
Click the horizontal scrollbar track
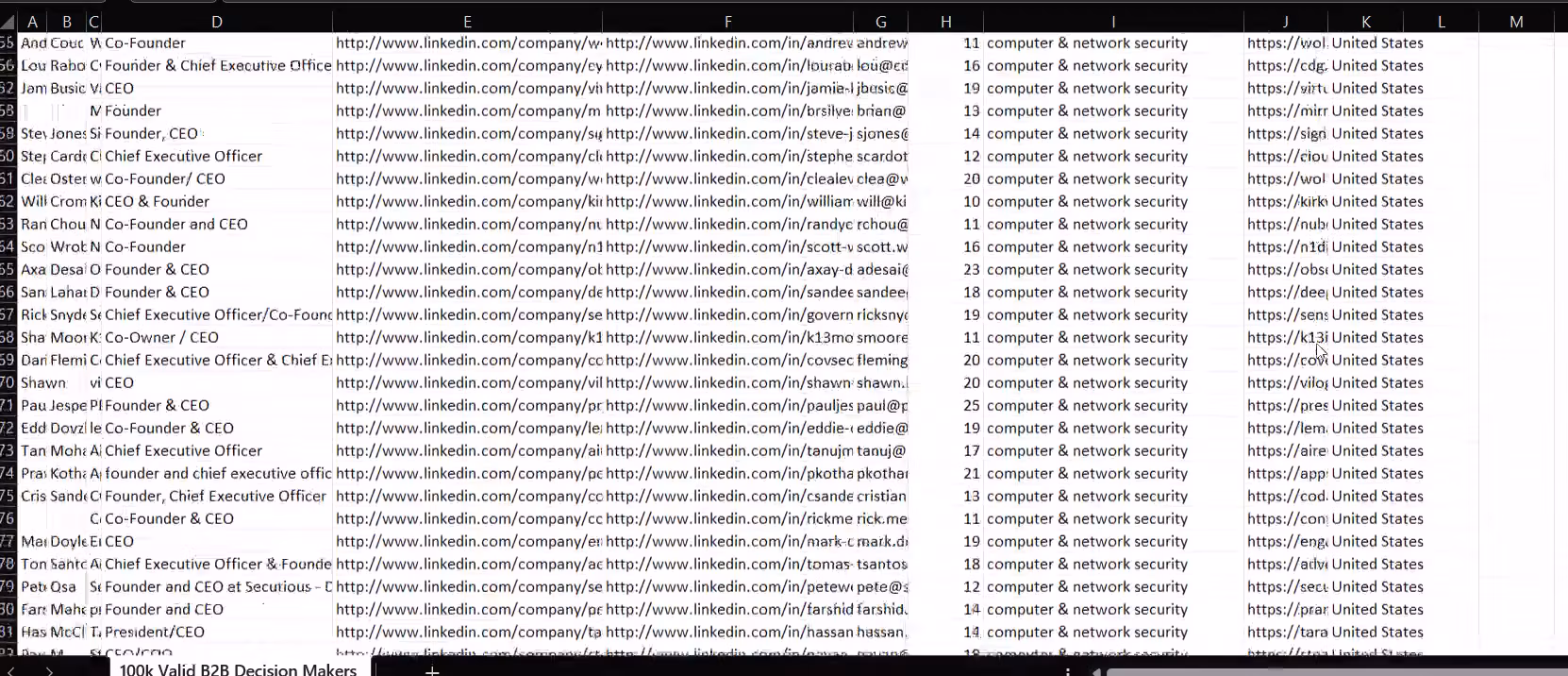1330,671
